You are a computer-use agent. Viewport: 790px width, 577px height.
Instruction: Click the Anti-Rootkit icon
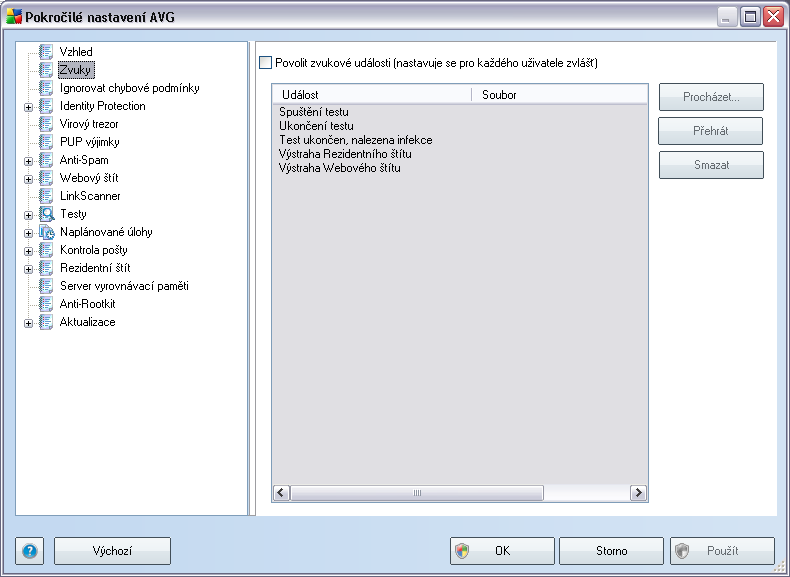[x=46, y=304]
